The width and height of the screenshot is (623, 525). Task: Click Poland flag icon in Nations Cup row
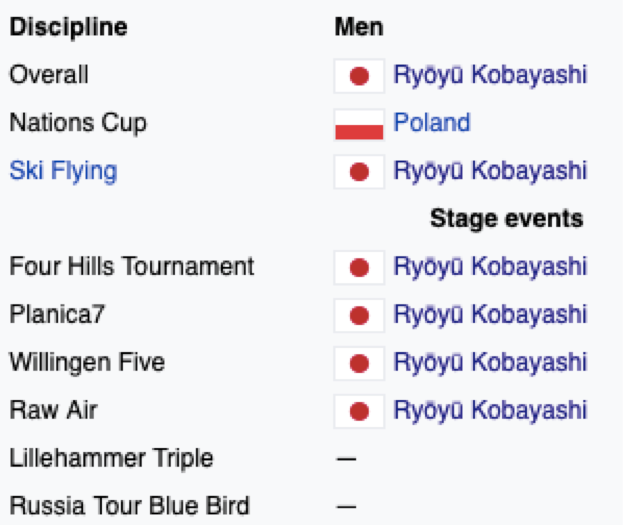[x=359, y=124]
